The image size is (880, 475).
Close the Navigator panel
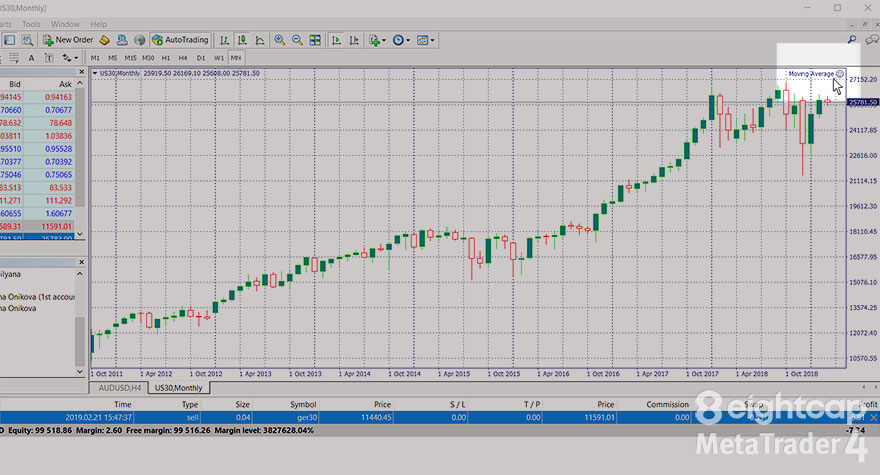pyautogui.click(x=81, y=262)
